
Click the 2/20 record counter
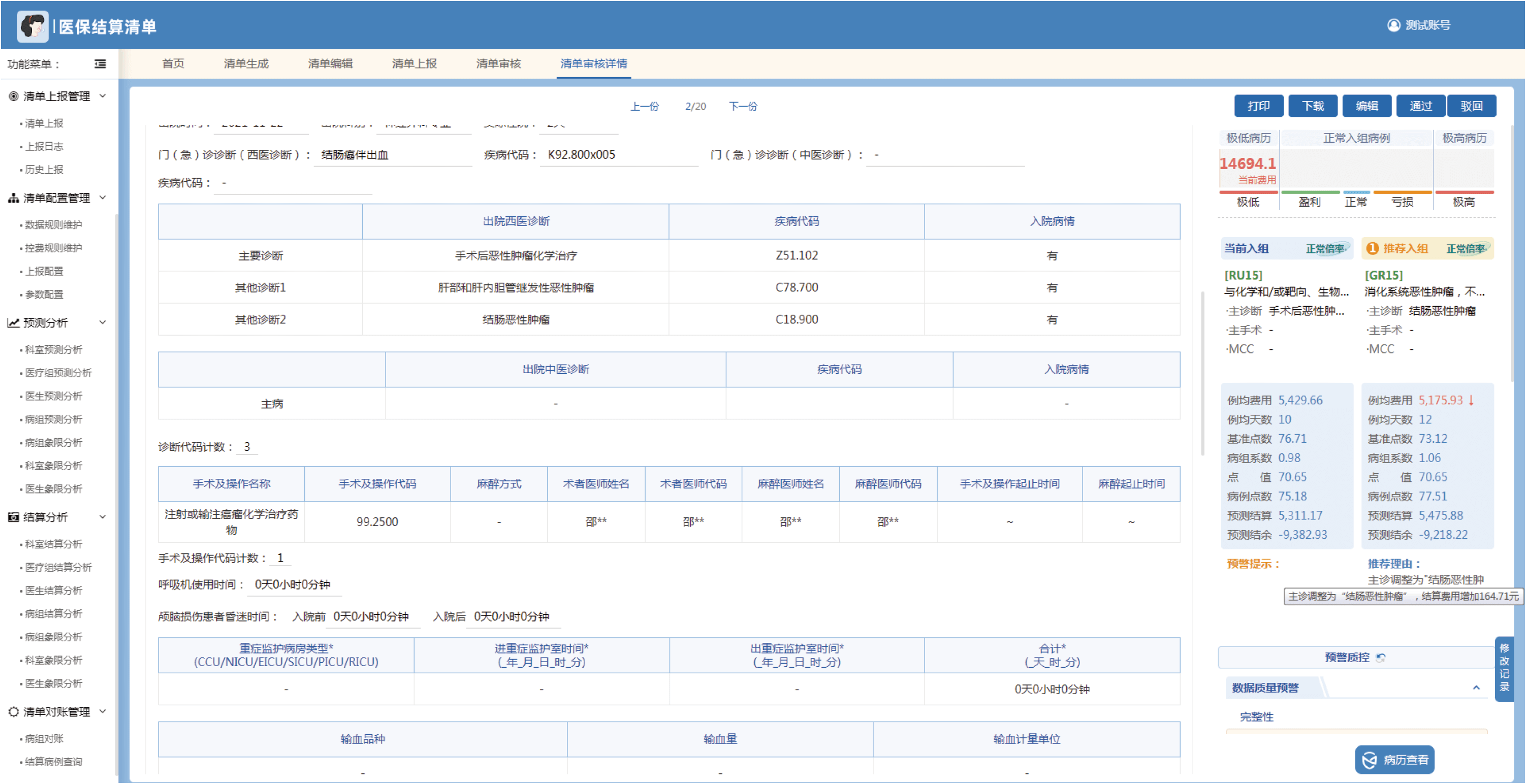695,107
